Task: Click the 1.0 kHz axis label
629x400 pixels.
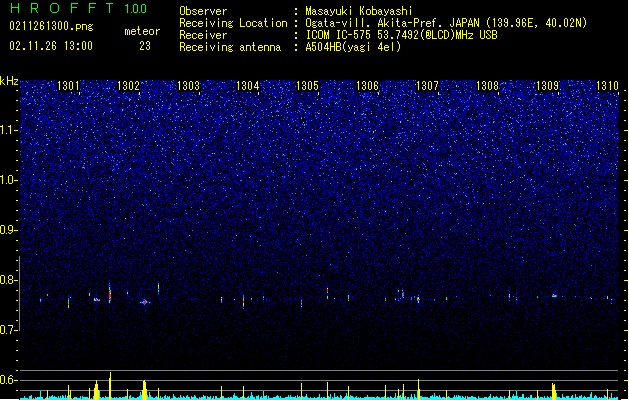Action: [x=8, y=180]
